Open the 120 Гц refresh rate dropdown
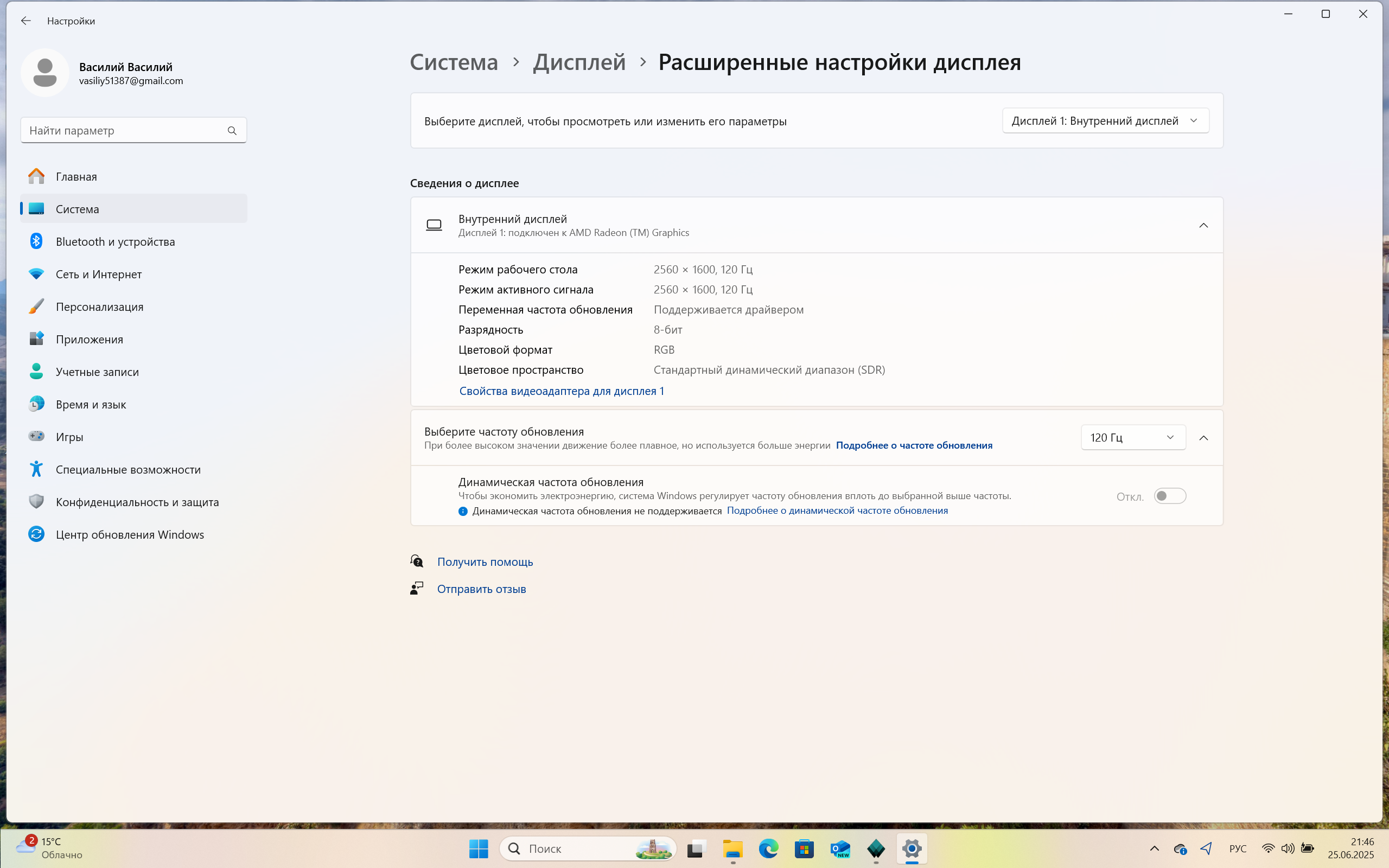The image size is (1389, 868). coord(1133,437)
